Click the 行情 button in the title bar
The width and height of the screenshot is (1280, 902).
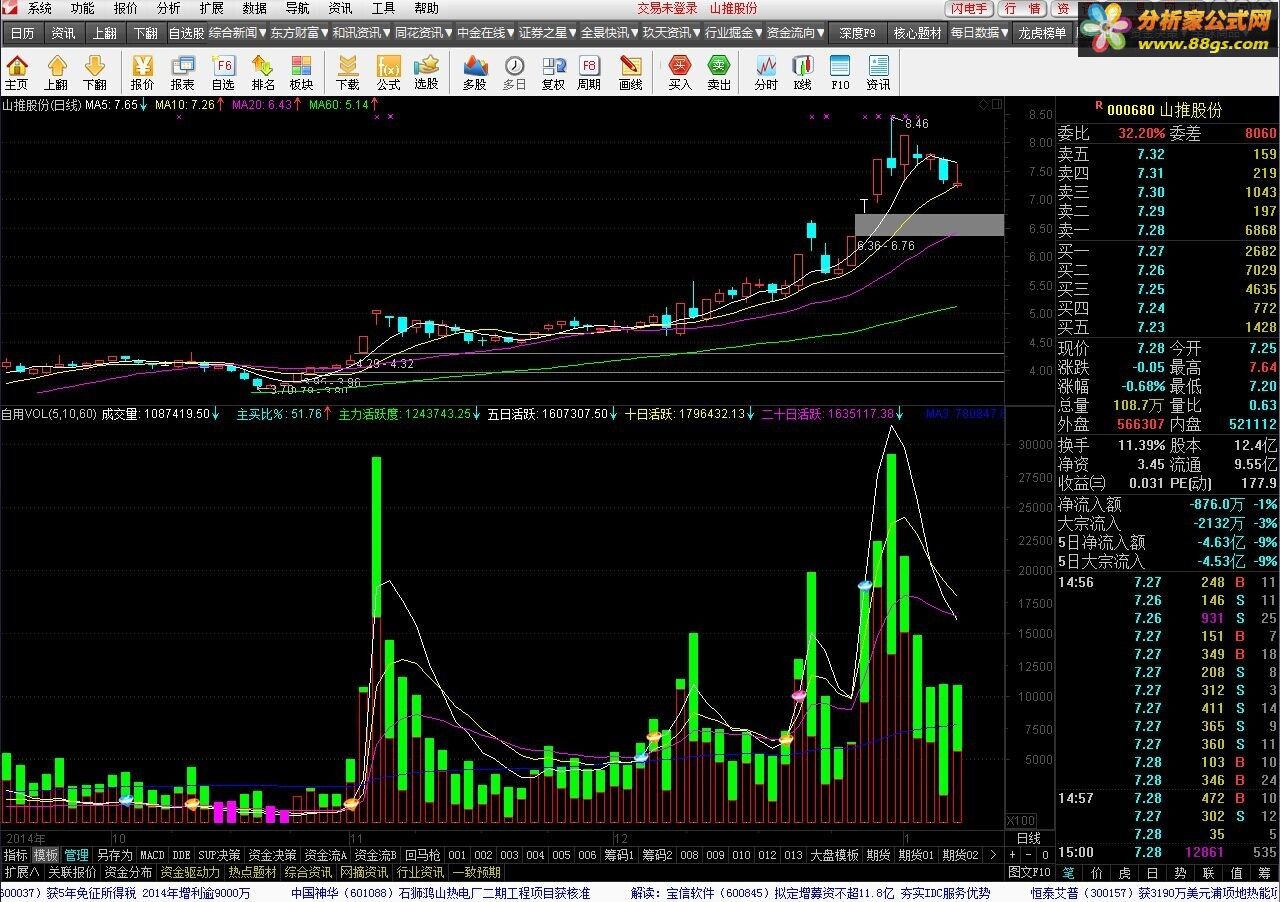click(x=1022, y=8)
